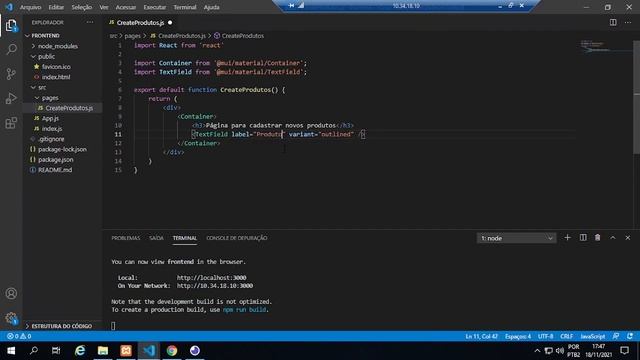
Task: Open the Accounts menu icon
Action: coord(11,293)
